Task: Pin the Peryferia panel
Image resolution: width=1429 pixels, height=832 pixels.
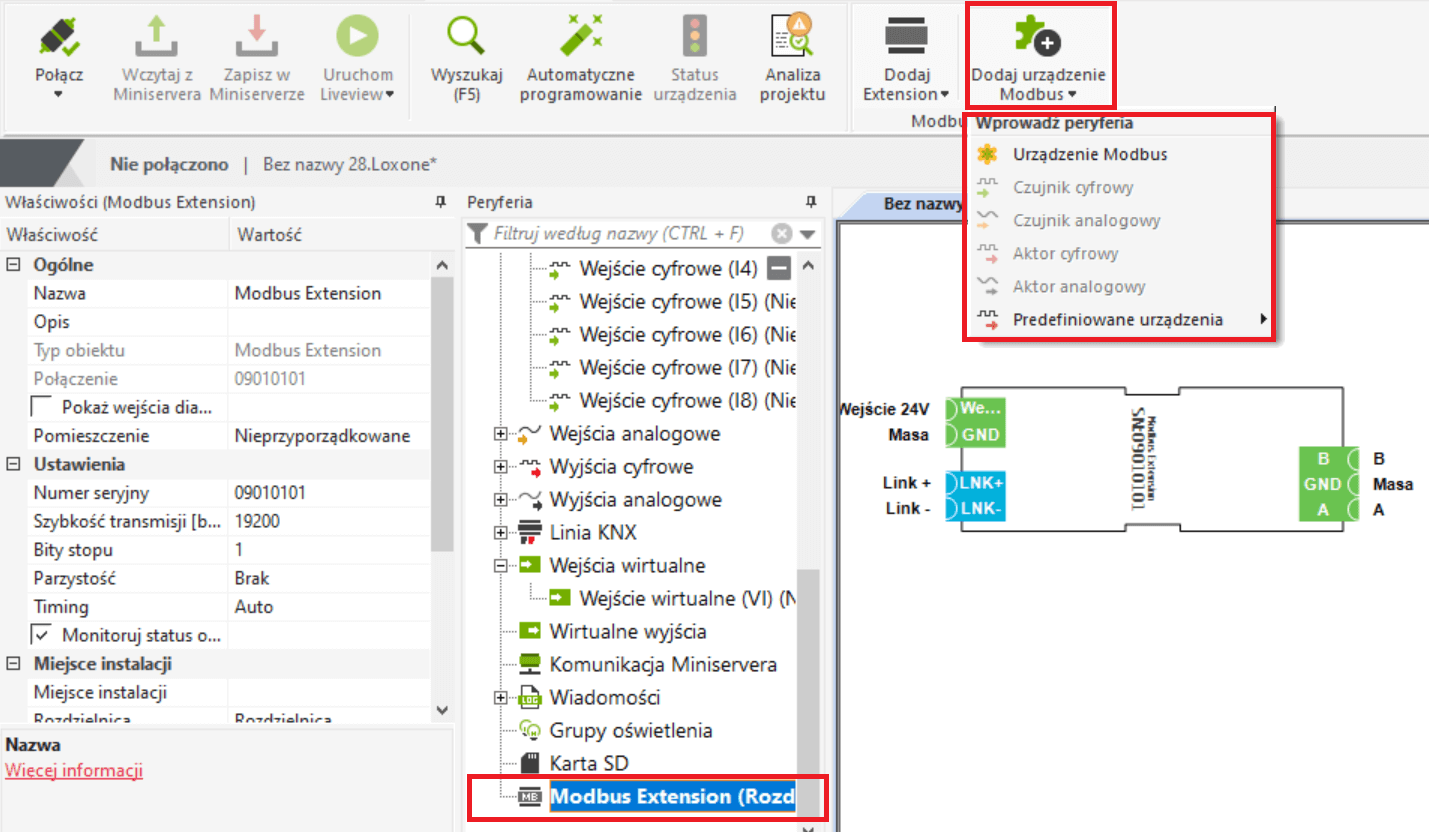Action: tap(811, 202)
